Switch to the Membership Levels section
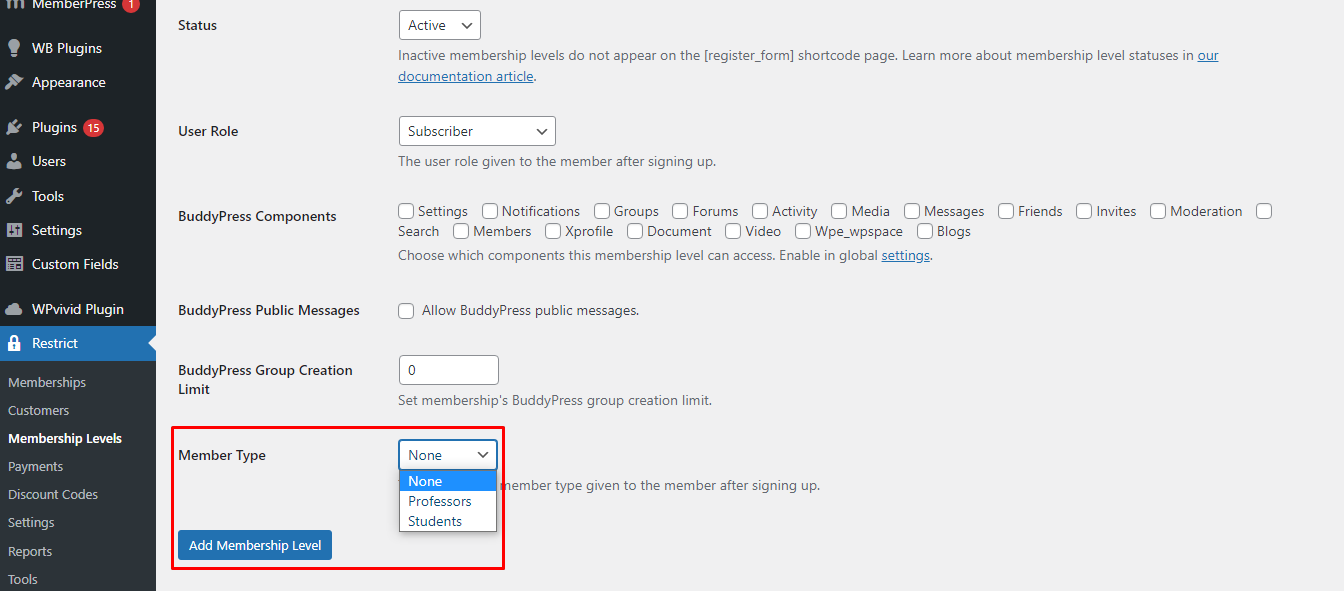The width and height of the screenshot is (1344, 591). pos(65,438)
